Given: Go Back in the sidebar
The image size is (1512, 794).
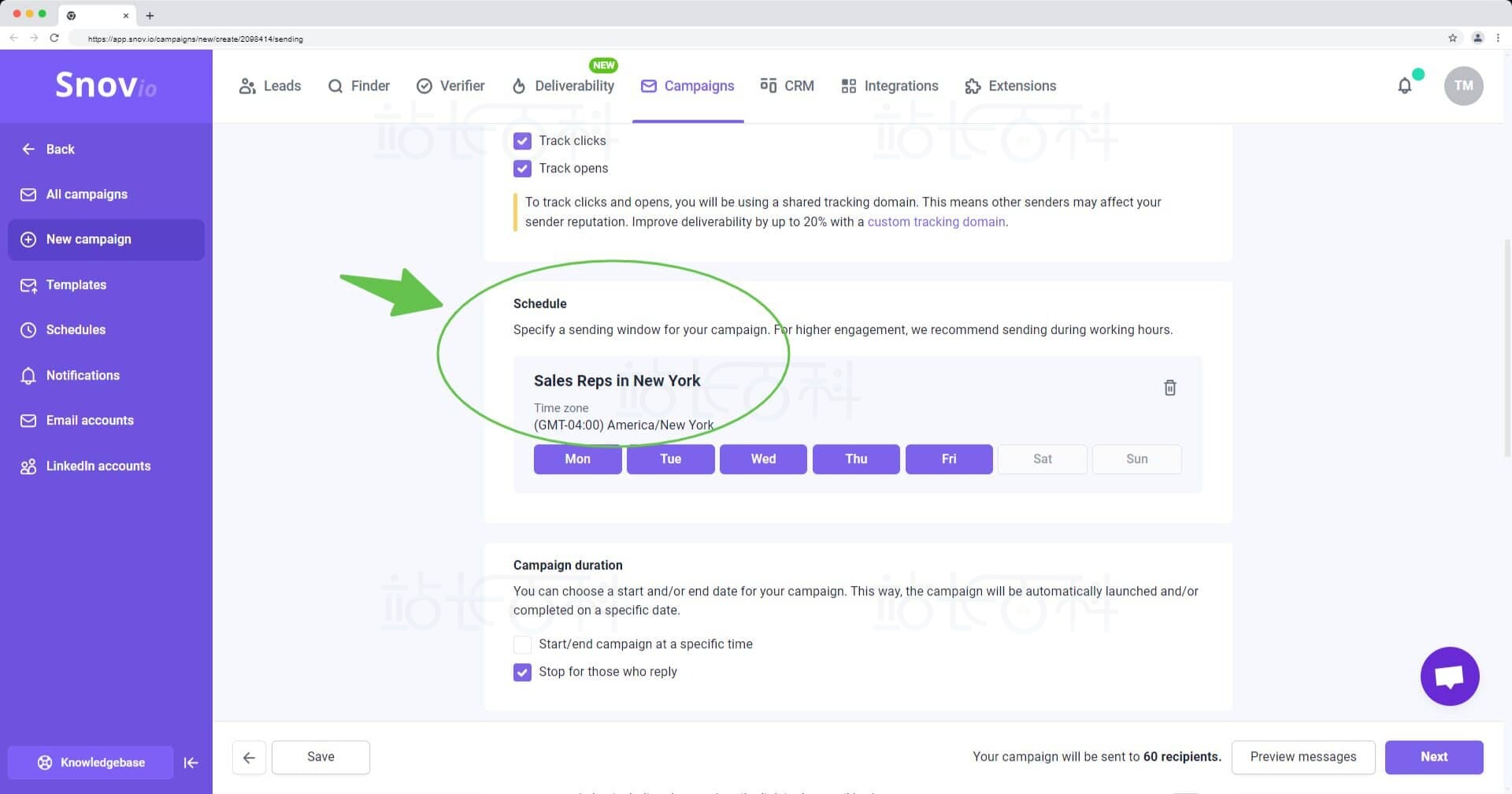Looking at the screenshot, I should point(48,149).
